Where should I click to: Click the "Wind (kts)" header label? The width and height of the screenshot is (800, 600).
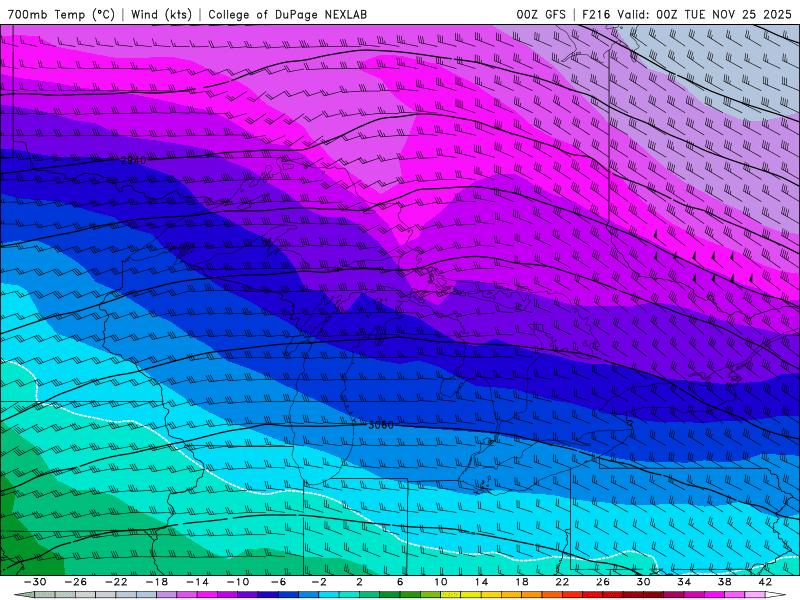point(161,14)
